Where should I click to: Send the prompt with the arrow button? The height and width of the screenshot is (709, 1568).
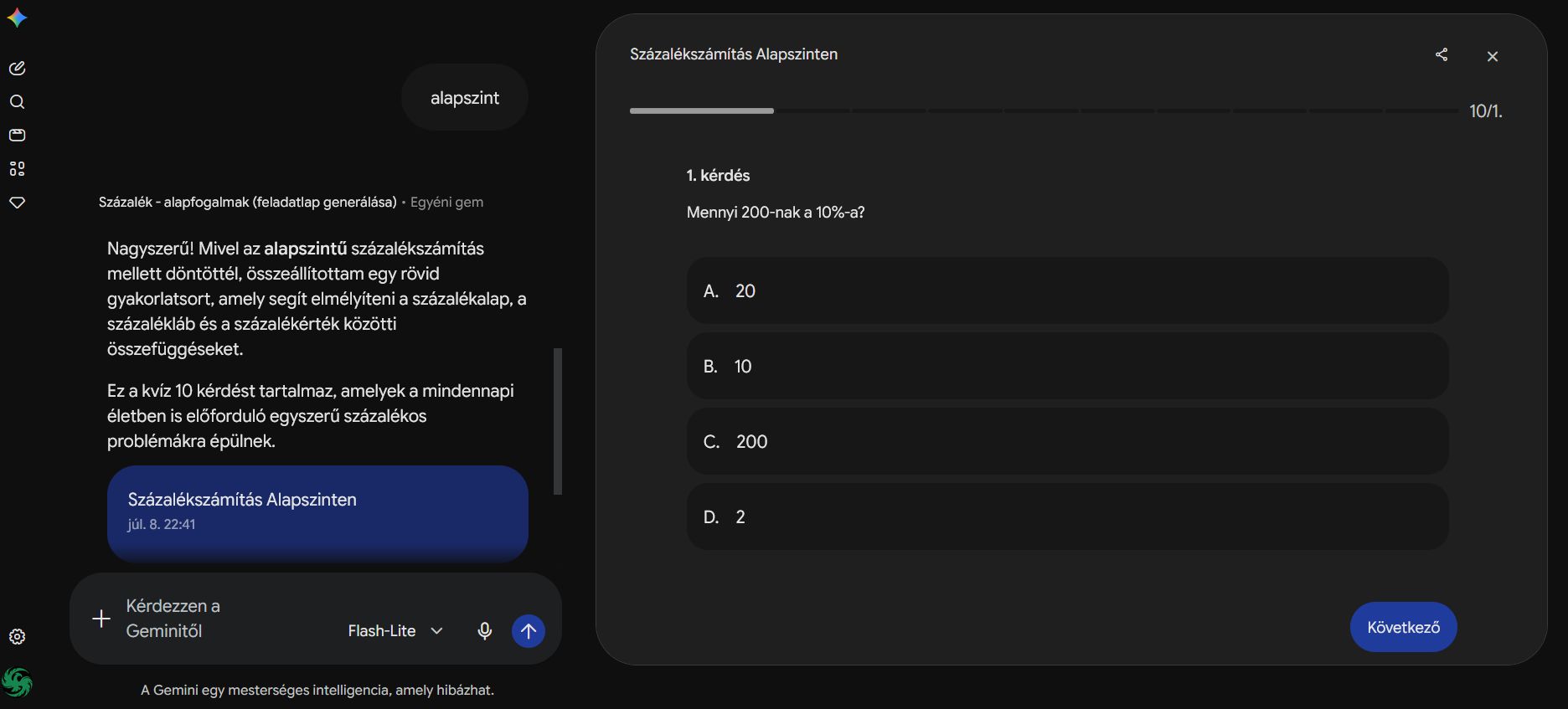(529, 631)
